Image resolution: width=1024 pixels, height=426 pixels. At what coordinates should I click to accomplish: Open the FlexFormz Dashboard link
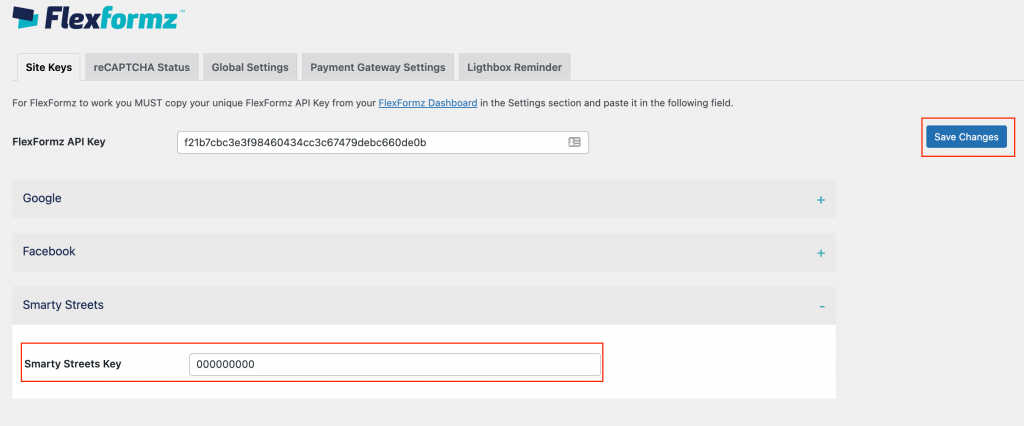click(x=427, y=103)
